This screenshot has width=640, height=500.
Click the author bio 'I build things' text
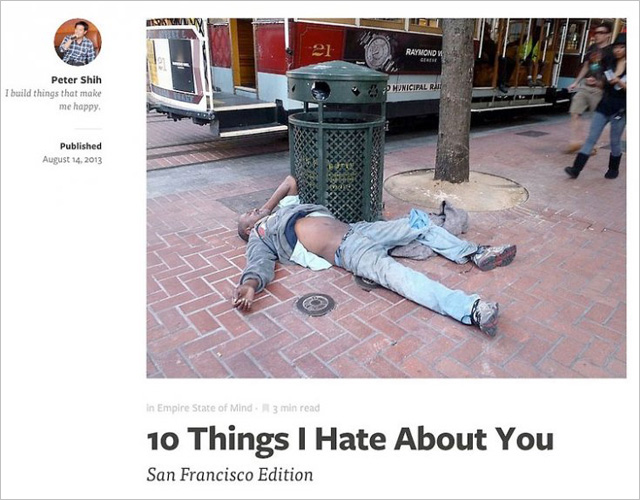click(x=53, y=100)
